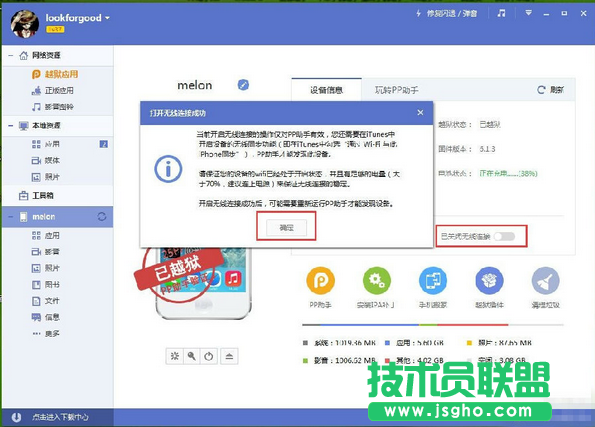Screen dimensions: 595x427
Task: Open device 影音 under melon
Action: 46,252
